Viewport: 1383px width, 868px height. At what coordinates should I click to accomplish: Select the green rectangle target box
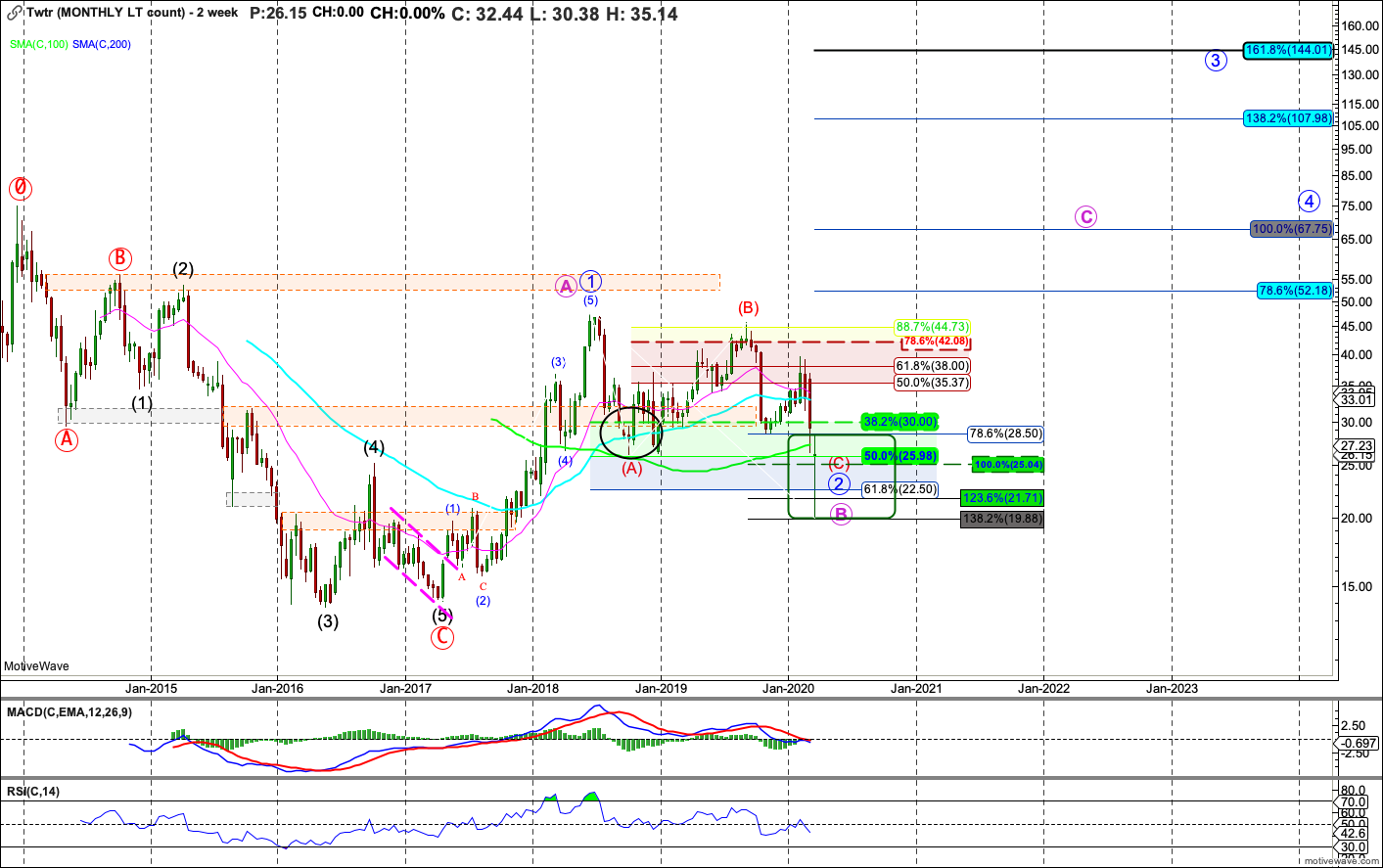pos(842,477)
